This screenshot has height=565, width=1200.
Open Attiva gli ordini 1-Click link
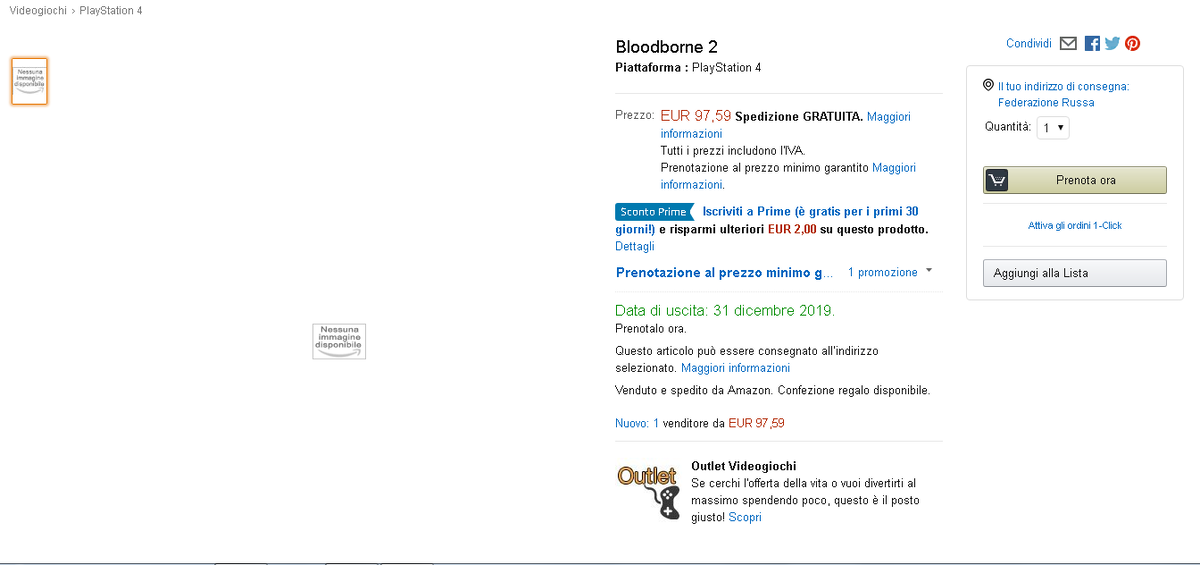point(1074,225)
